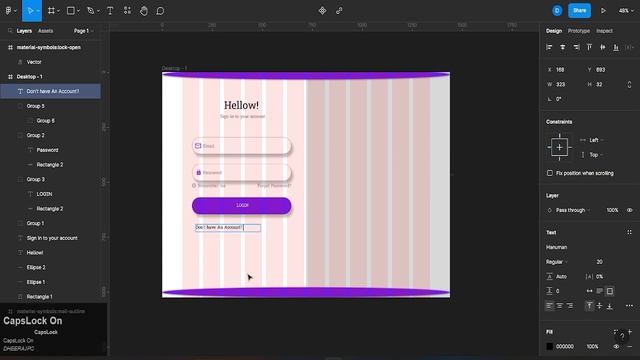The image size is (640, 360).
Task: Open text style options grid icon
Action: click(x=629, y=232)
